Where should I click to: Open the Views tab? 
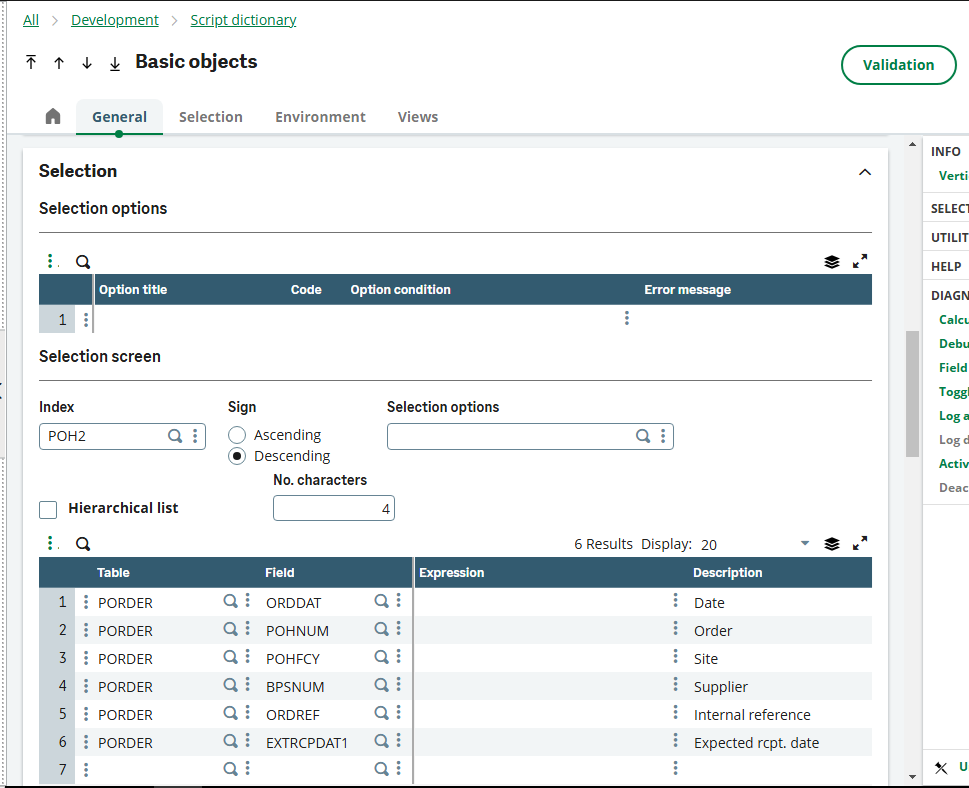417,117
